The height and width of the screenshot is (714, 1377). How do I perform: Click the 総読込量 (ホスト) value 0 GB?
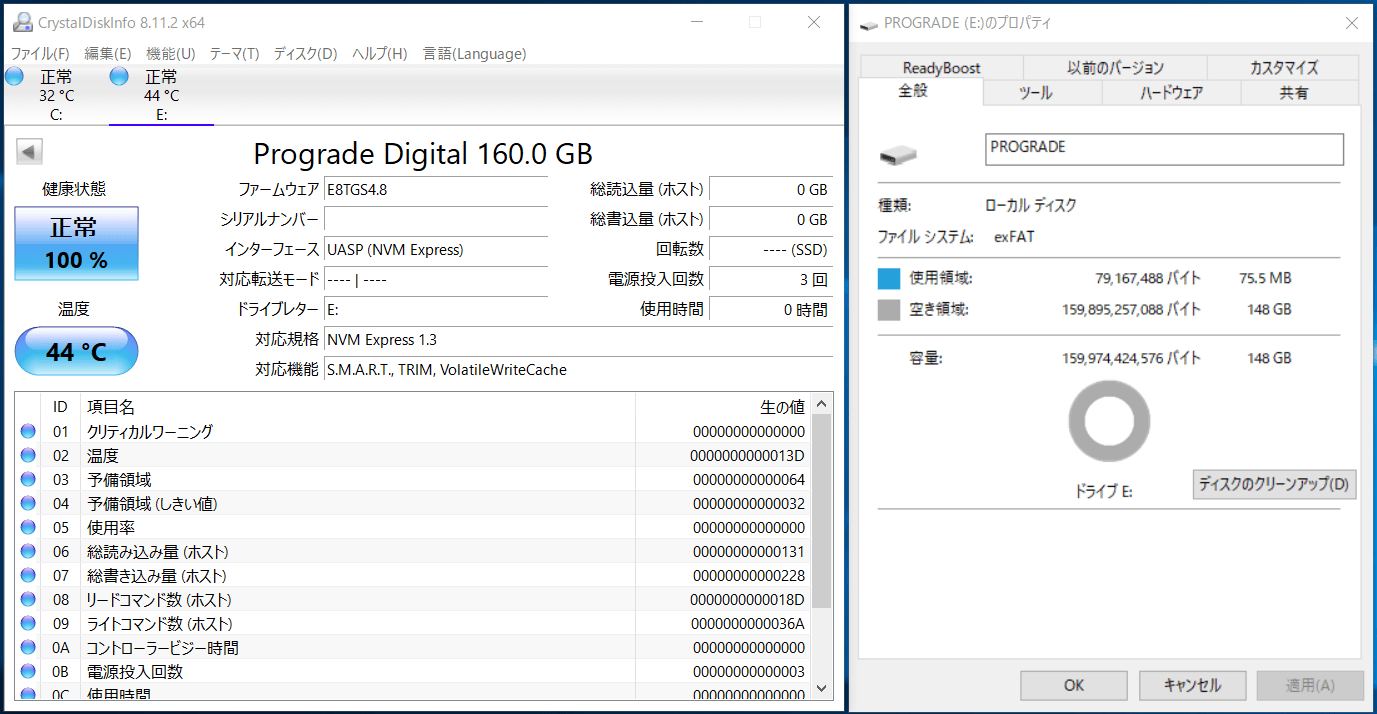coord(771,189)
